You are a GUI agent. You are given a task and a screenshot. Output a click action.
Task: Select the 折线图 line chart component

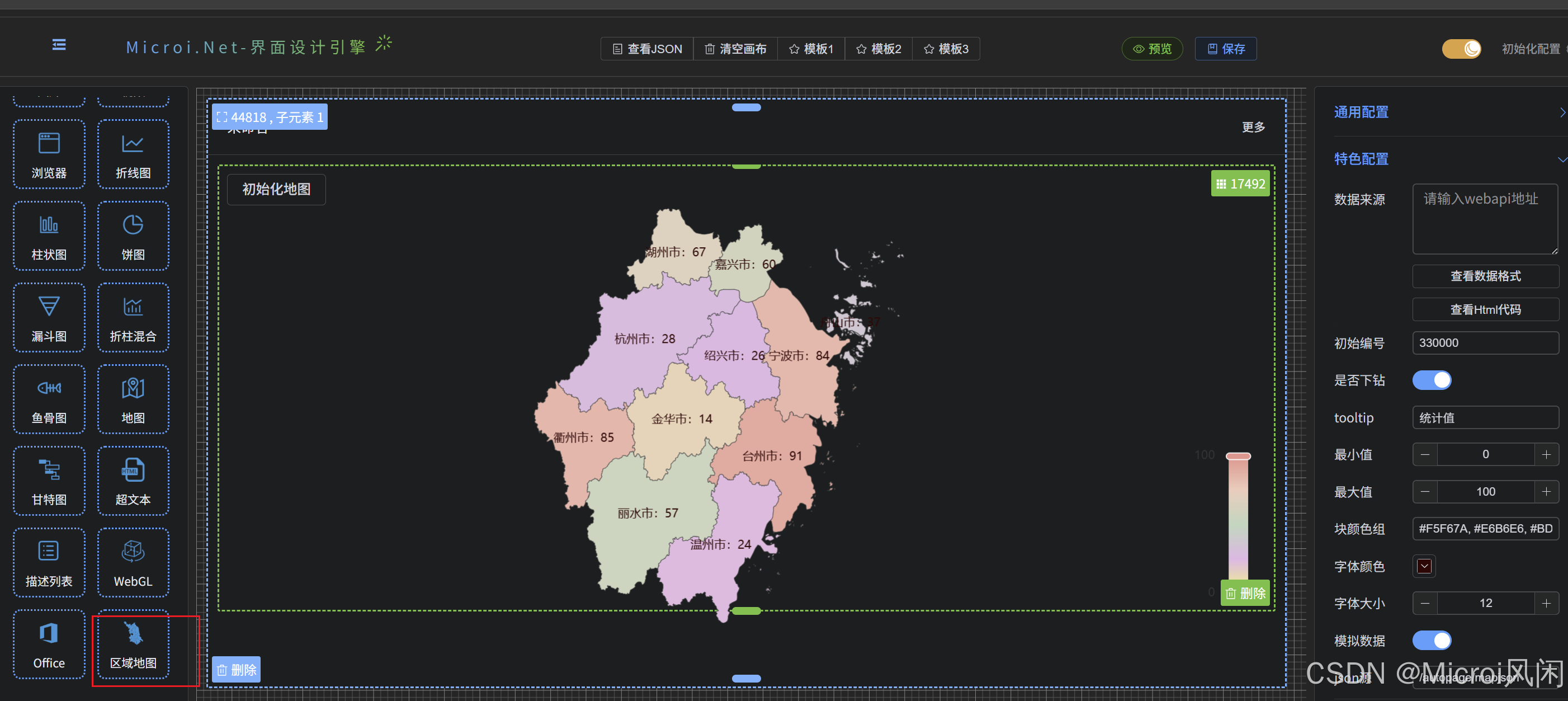point(133,154)
